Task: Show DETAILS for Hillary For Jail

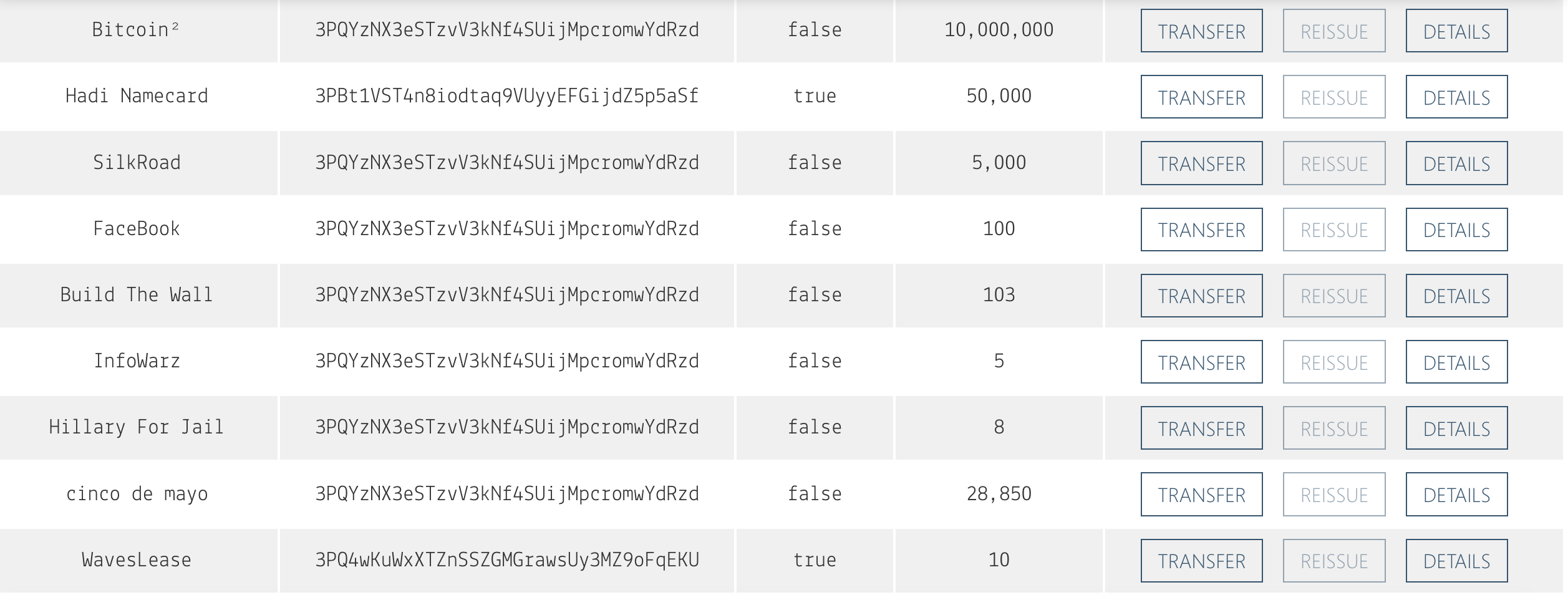Action: click(1456, 428)
